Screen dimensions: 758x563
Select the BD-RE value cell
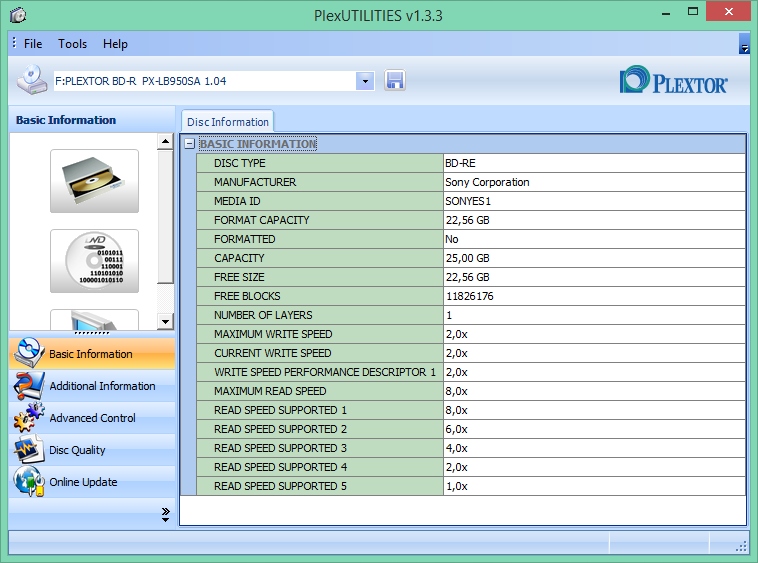coord(594,163)
